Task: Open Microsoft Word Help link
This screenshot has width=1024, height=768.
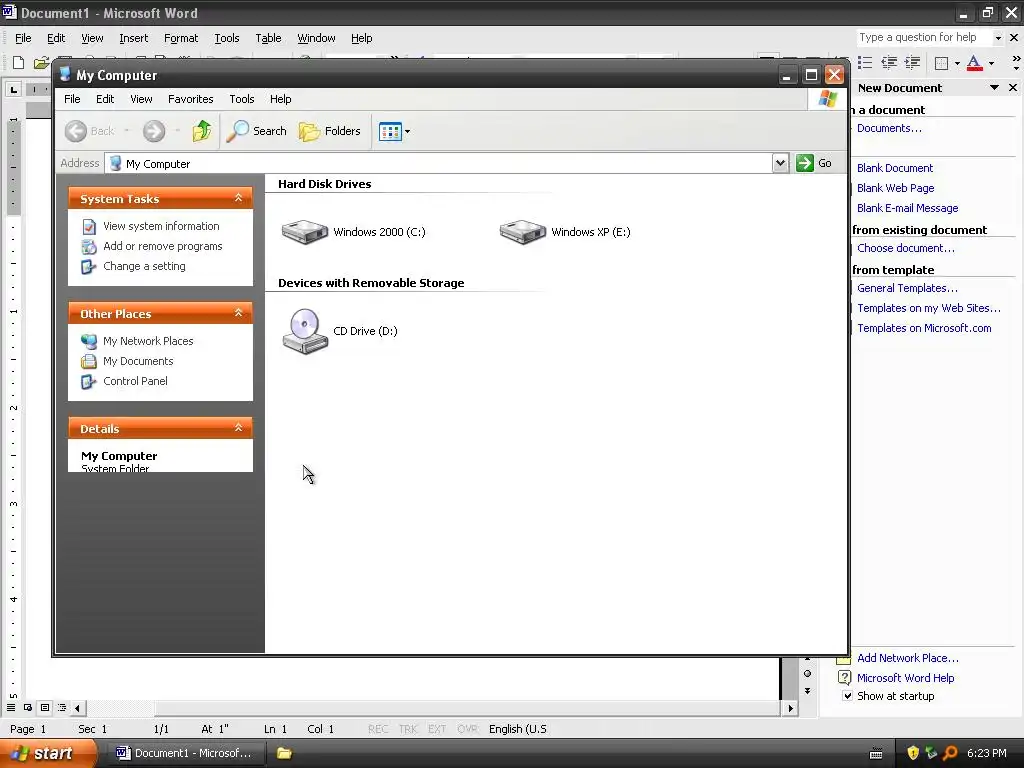Action: pos(905,678)
